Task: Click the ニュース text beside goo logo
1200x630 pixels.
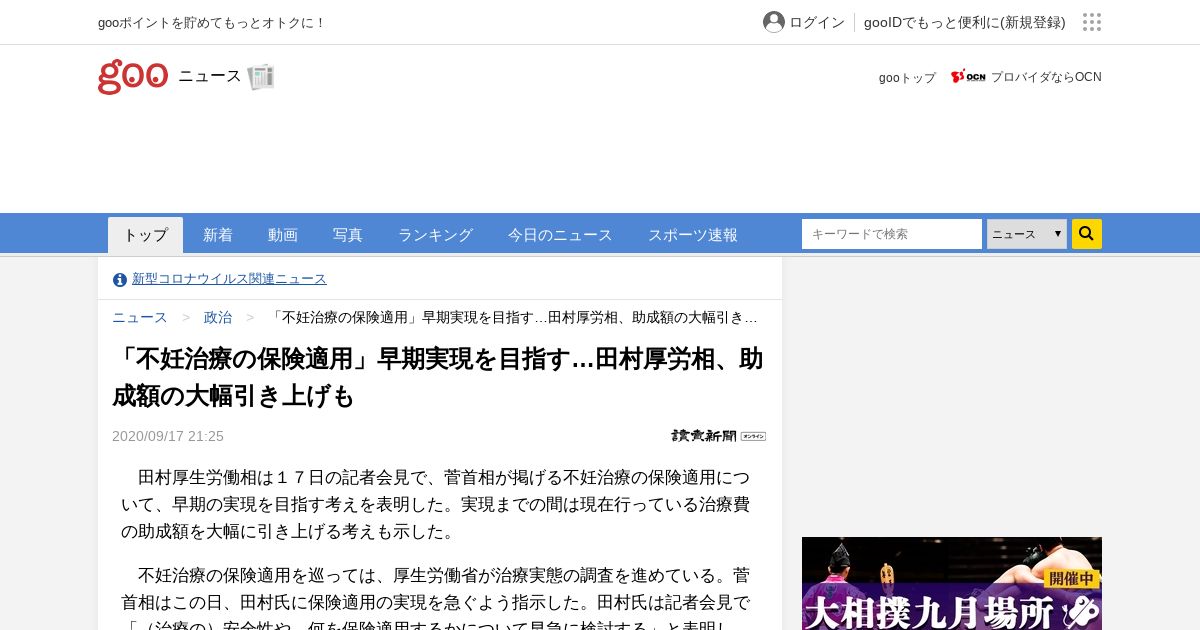Action: pos(210,76)
